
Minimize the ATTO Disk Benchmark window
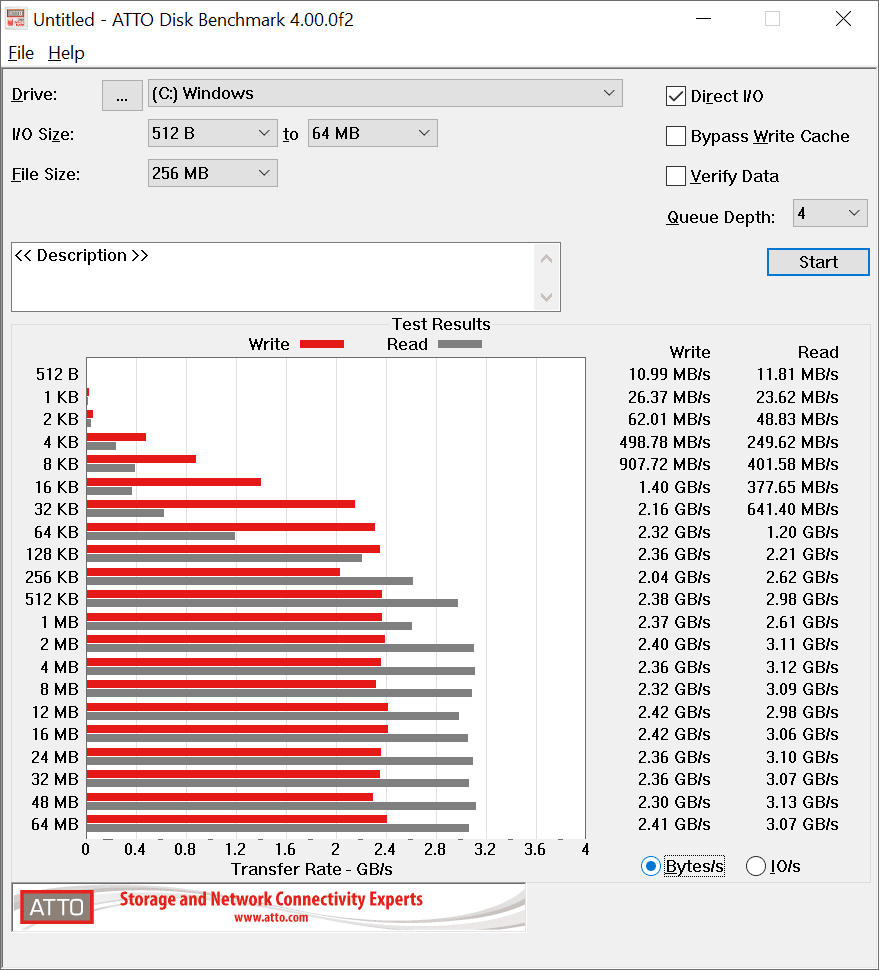[703, 19]
